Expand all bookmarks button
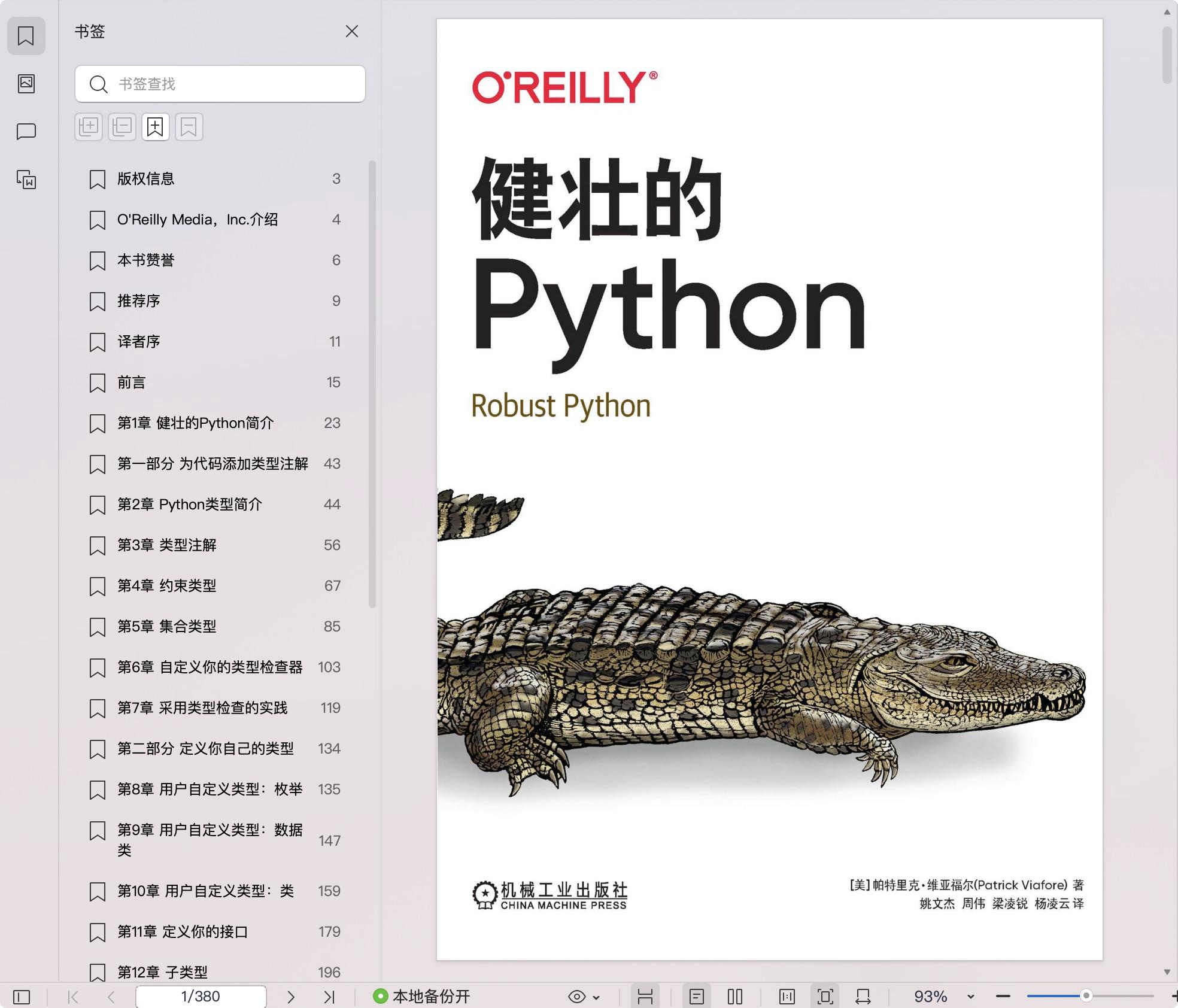Viewport: 1178px width, 1008px height. [89, 127]
